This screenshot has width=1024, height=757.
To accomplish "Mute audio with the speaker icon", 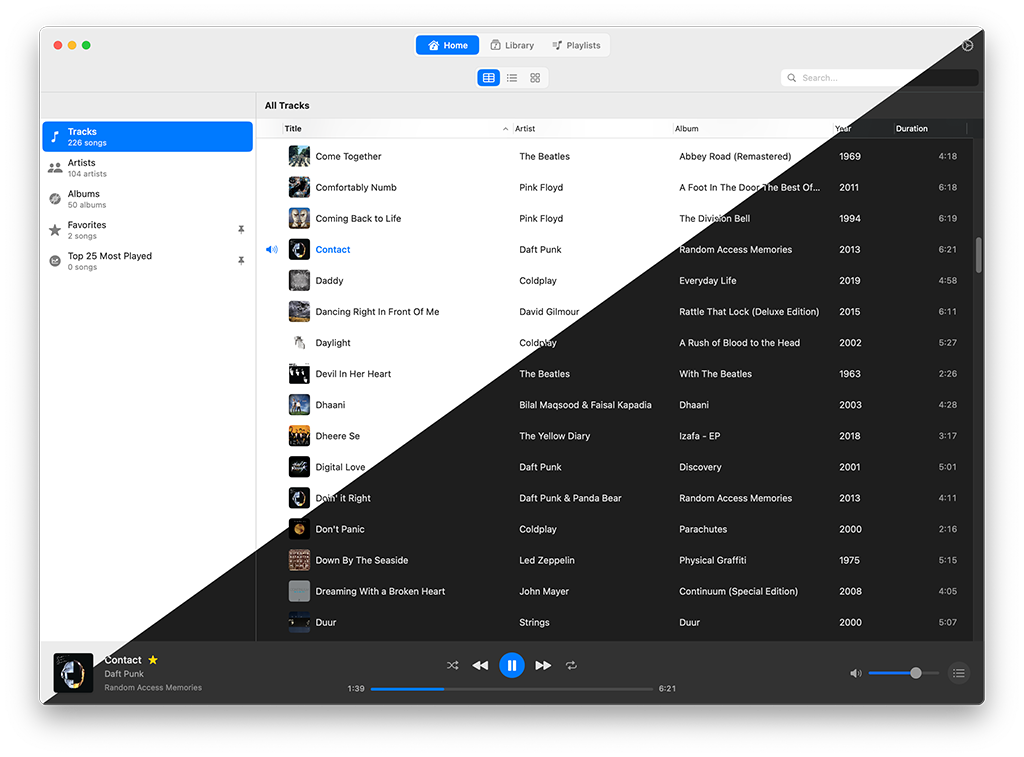I will click(856, 673).
